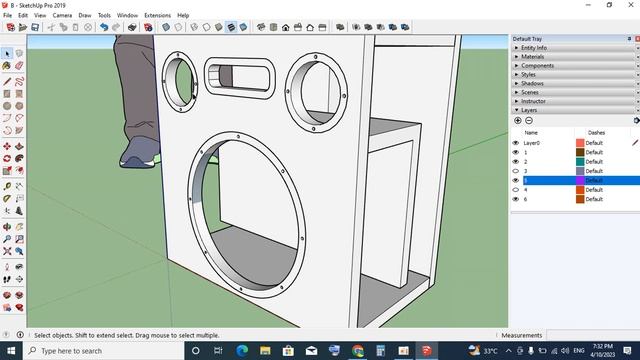
Task: Choose the Paint Bucket tool
Action: click(7, 66)
